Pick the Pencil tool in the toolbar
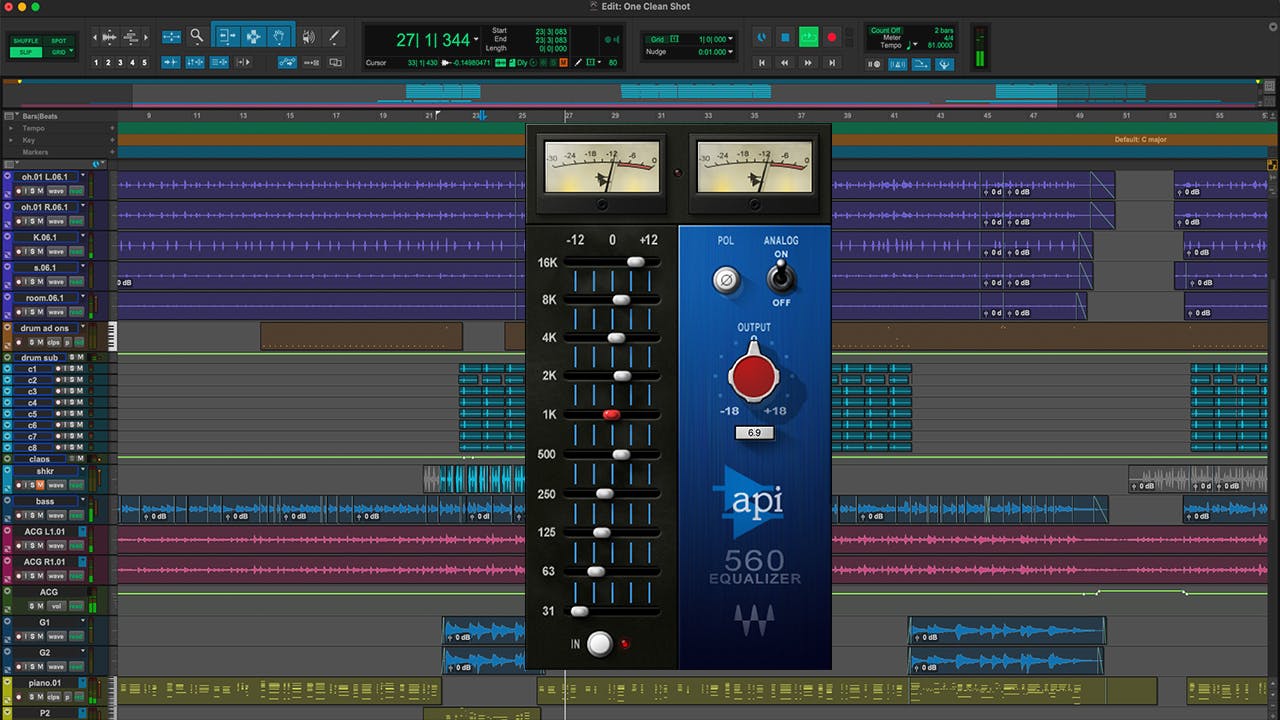The width and height of the screenshot is (1280, 720). coord(334,37)
